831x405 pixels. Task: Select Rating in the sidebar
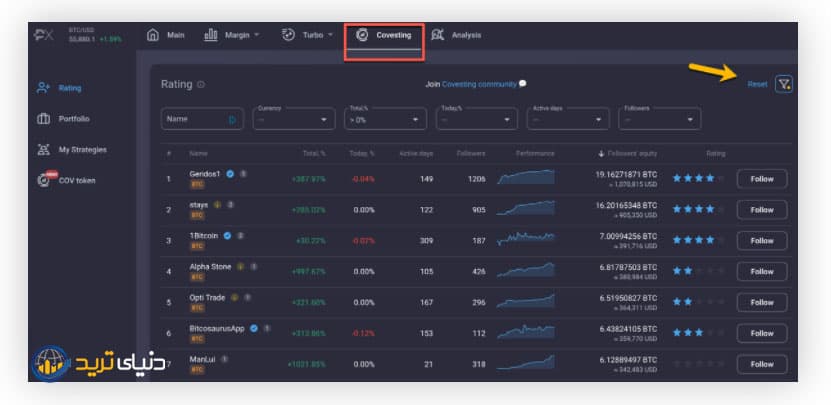(x=70, y=88)
